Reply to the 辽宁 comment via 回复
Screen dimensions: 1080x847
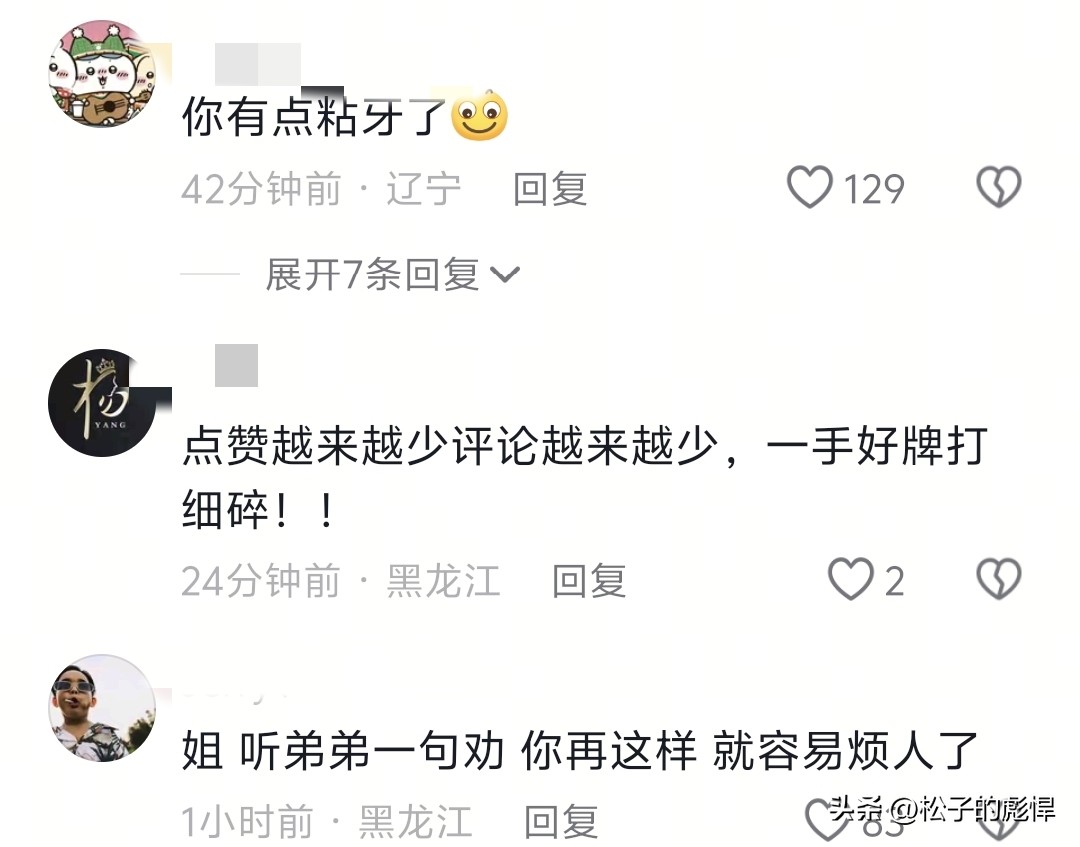click(x=550, y=189)
